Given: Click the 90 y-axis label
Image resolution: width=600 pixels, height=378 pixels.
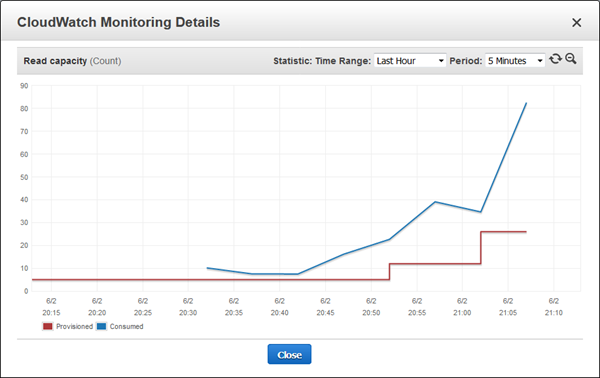Looking at the screenshot, I should coord(24,86).
